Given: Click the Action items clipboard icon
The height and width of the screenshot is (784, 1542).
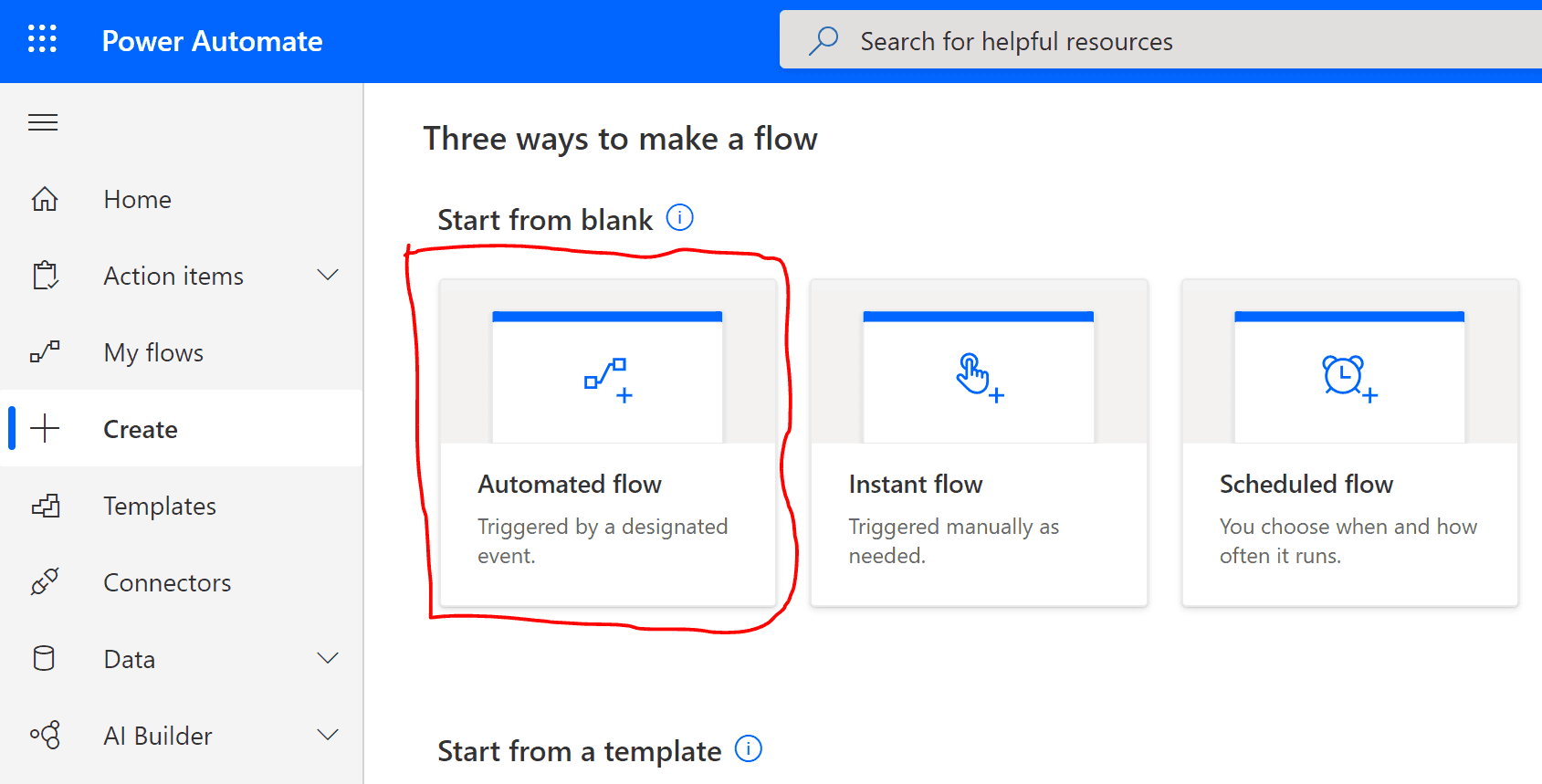Looking at the screenshot, I should [45, 276].
